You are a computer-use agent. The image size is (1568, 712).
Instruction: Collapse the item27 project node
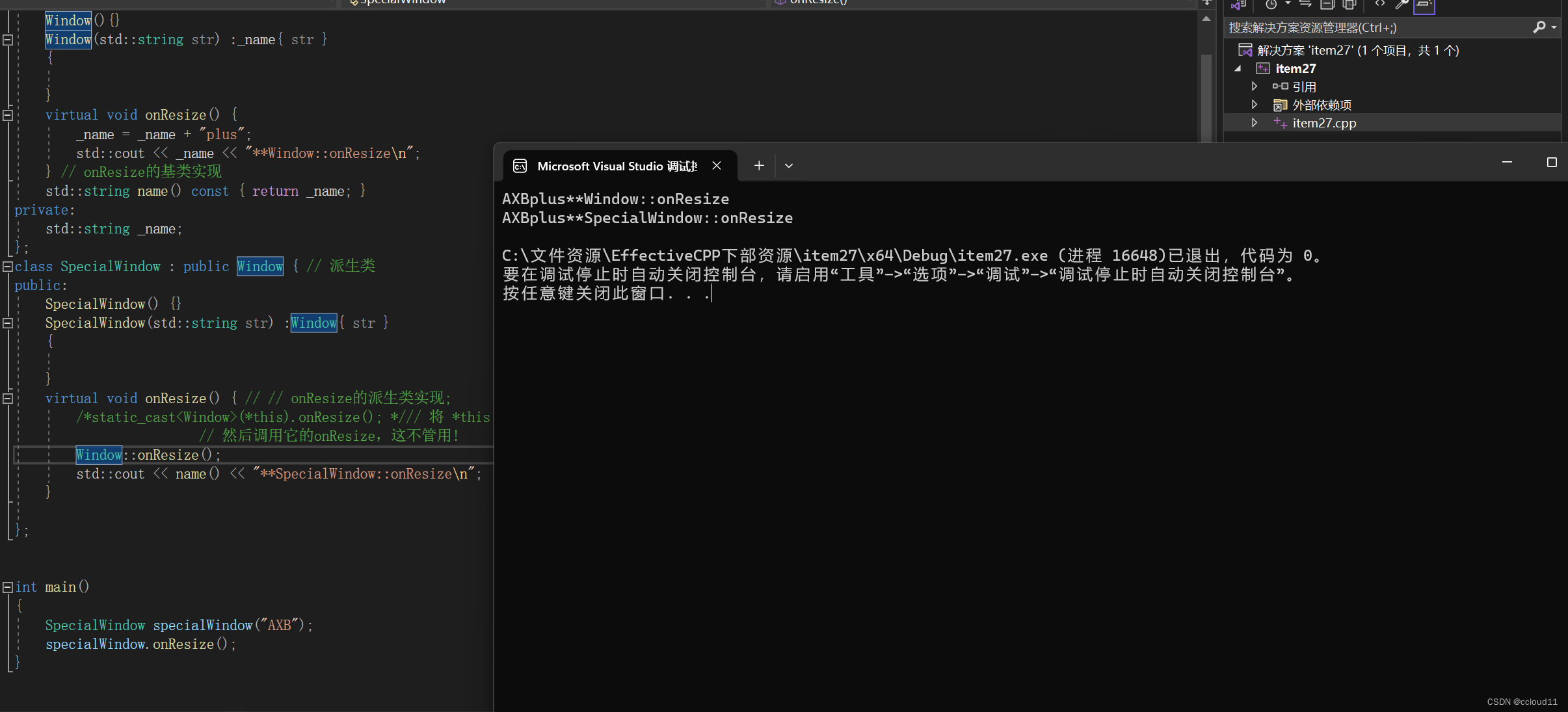pyautogui.click(x=1238, y=68)
